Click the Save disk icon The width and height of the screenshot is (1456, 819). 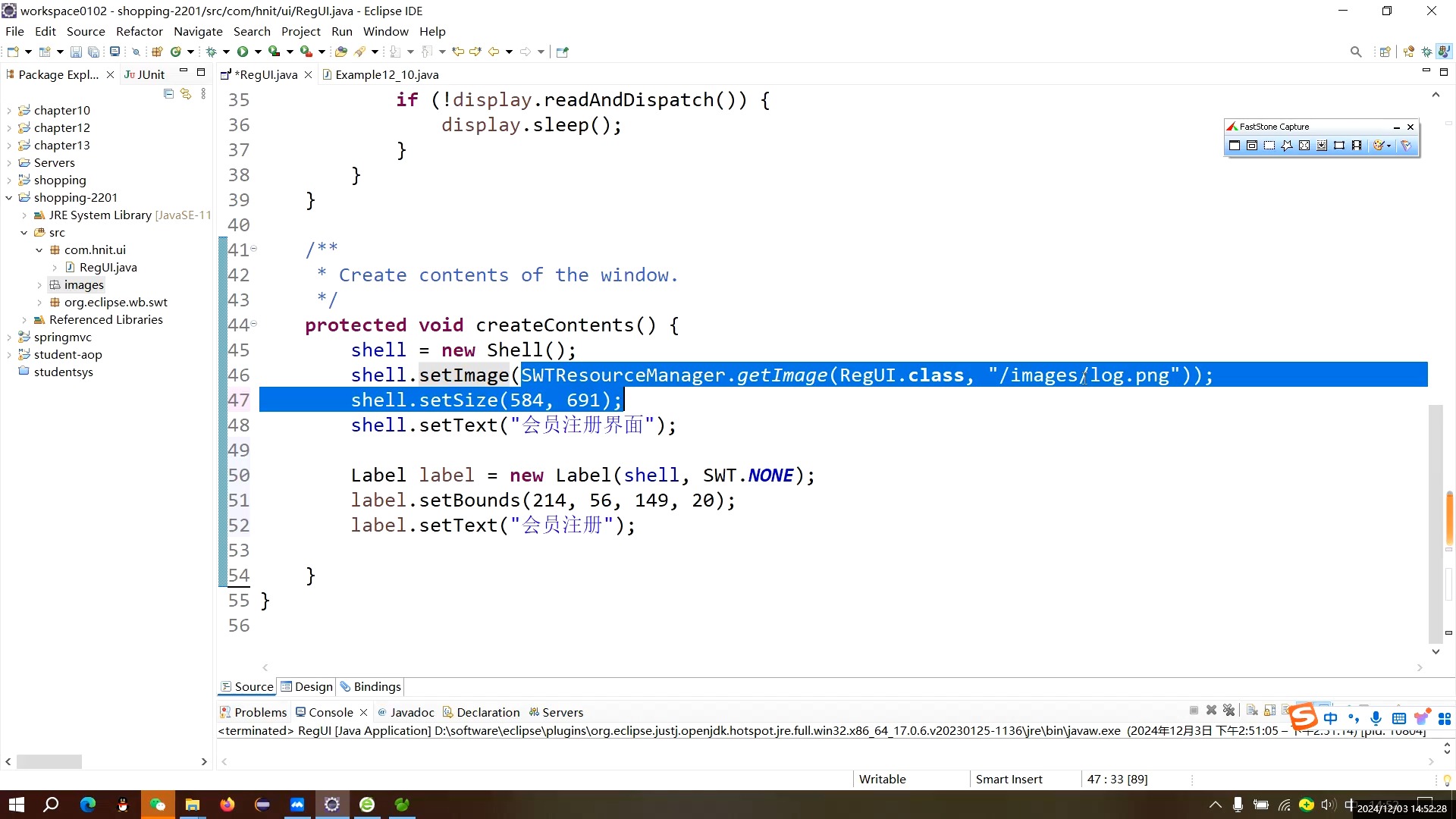coord(76,52)
